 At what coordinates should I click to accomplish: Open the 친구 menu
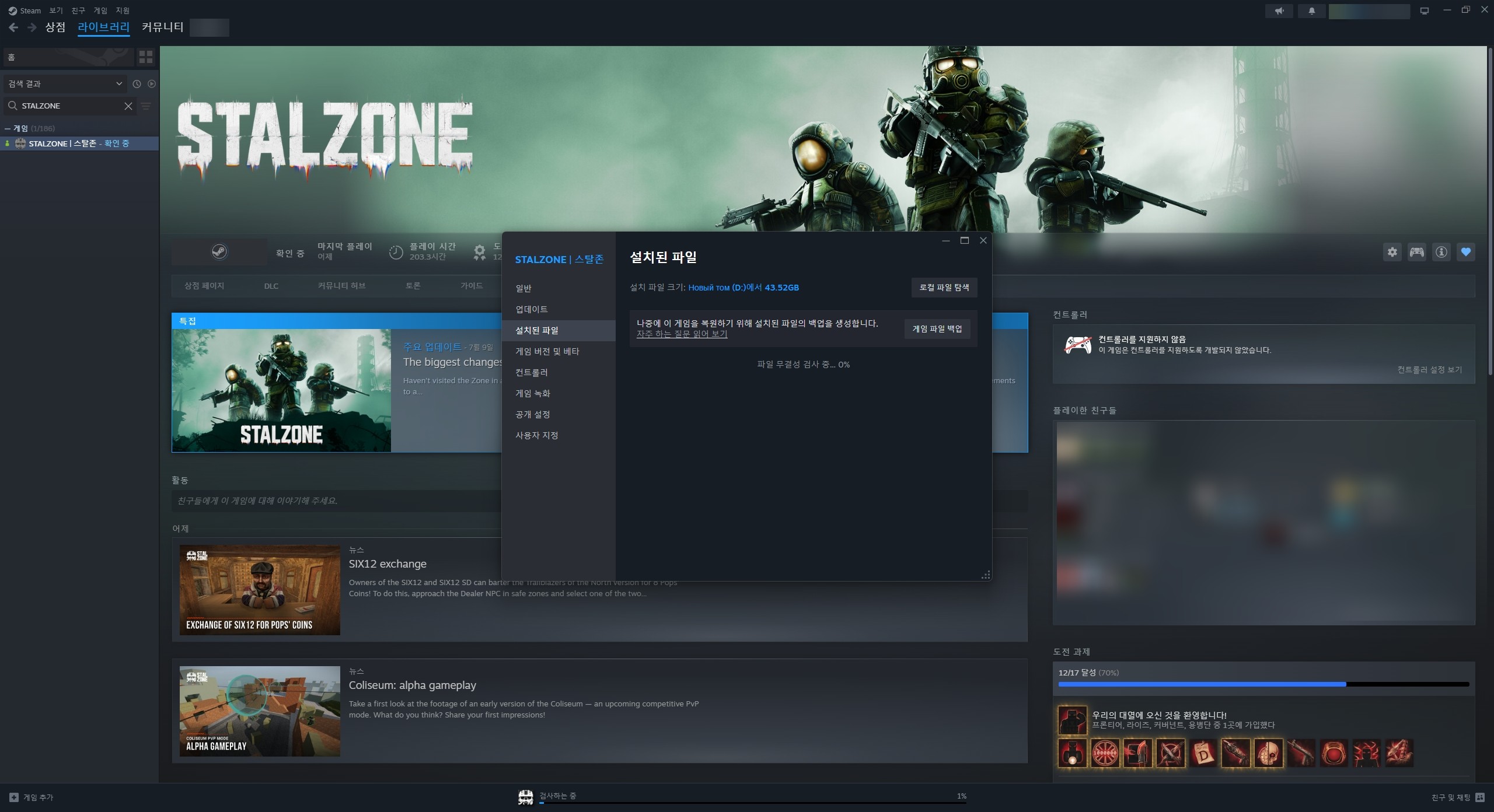tap(78, 10)
